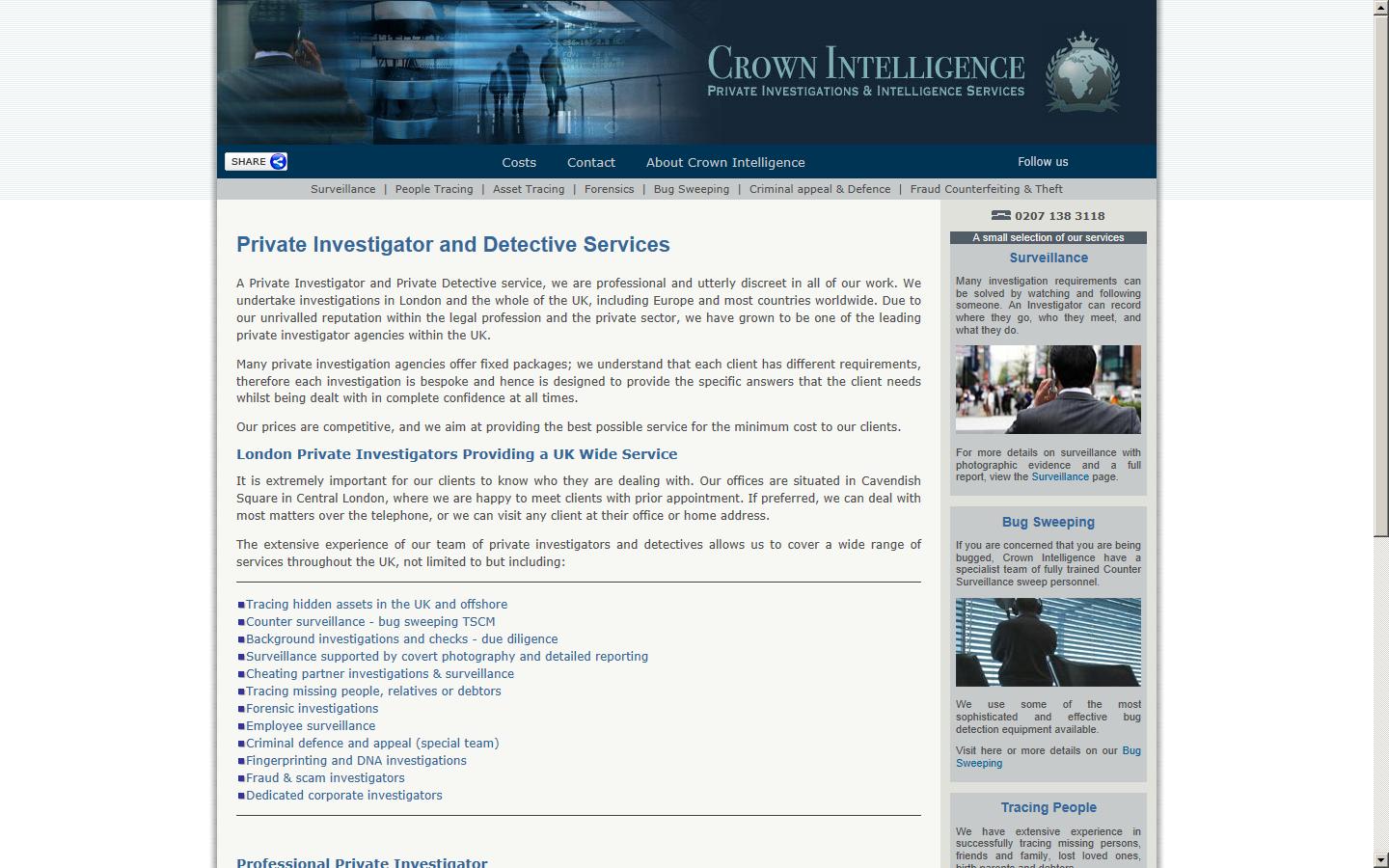Select the Surveillance photo thumbnail in sidebar
The image size is (1389, 868).
tap(1048, 389)
